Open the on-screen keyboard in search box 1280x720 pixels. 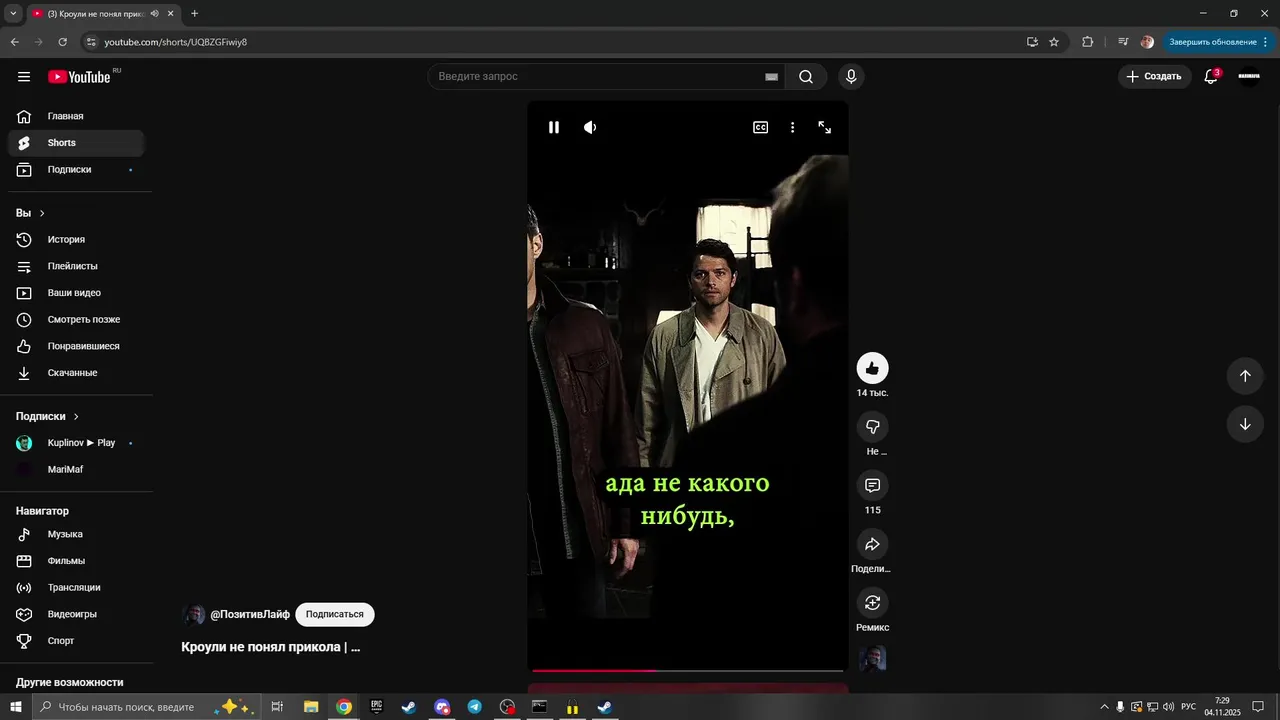[x=771, y=76]
